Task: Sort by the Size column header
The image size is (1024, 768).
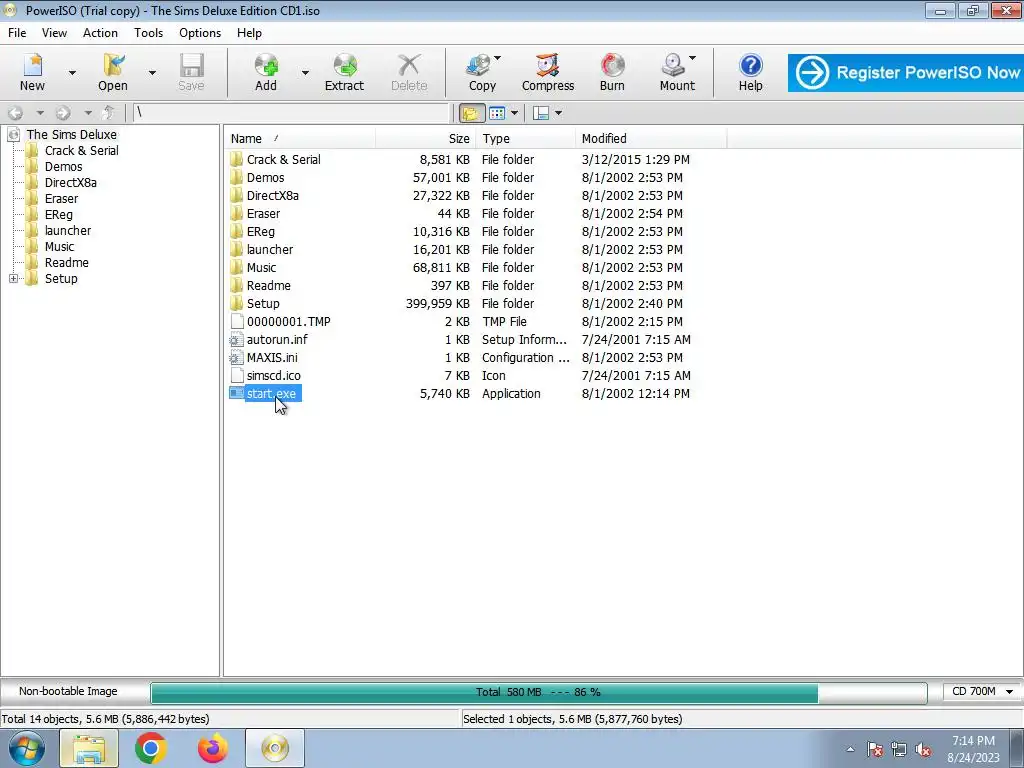Action: (425, 138)
